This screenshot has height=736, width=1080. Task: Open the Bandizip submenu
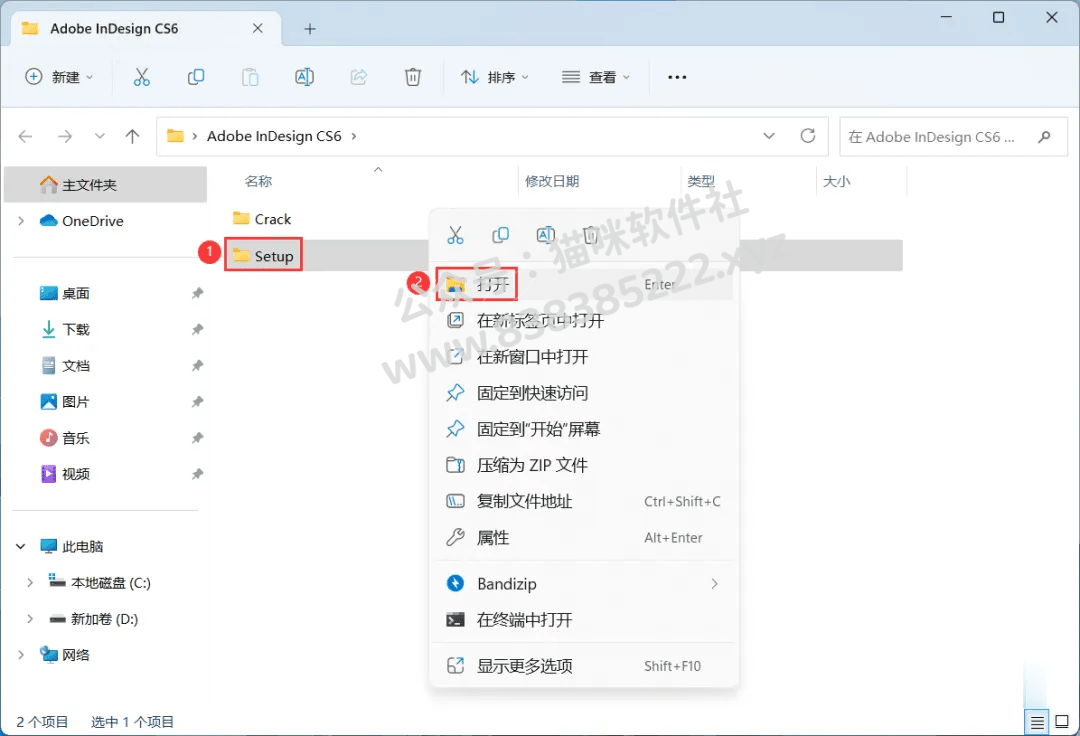pos(583,584)
